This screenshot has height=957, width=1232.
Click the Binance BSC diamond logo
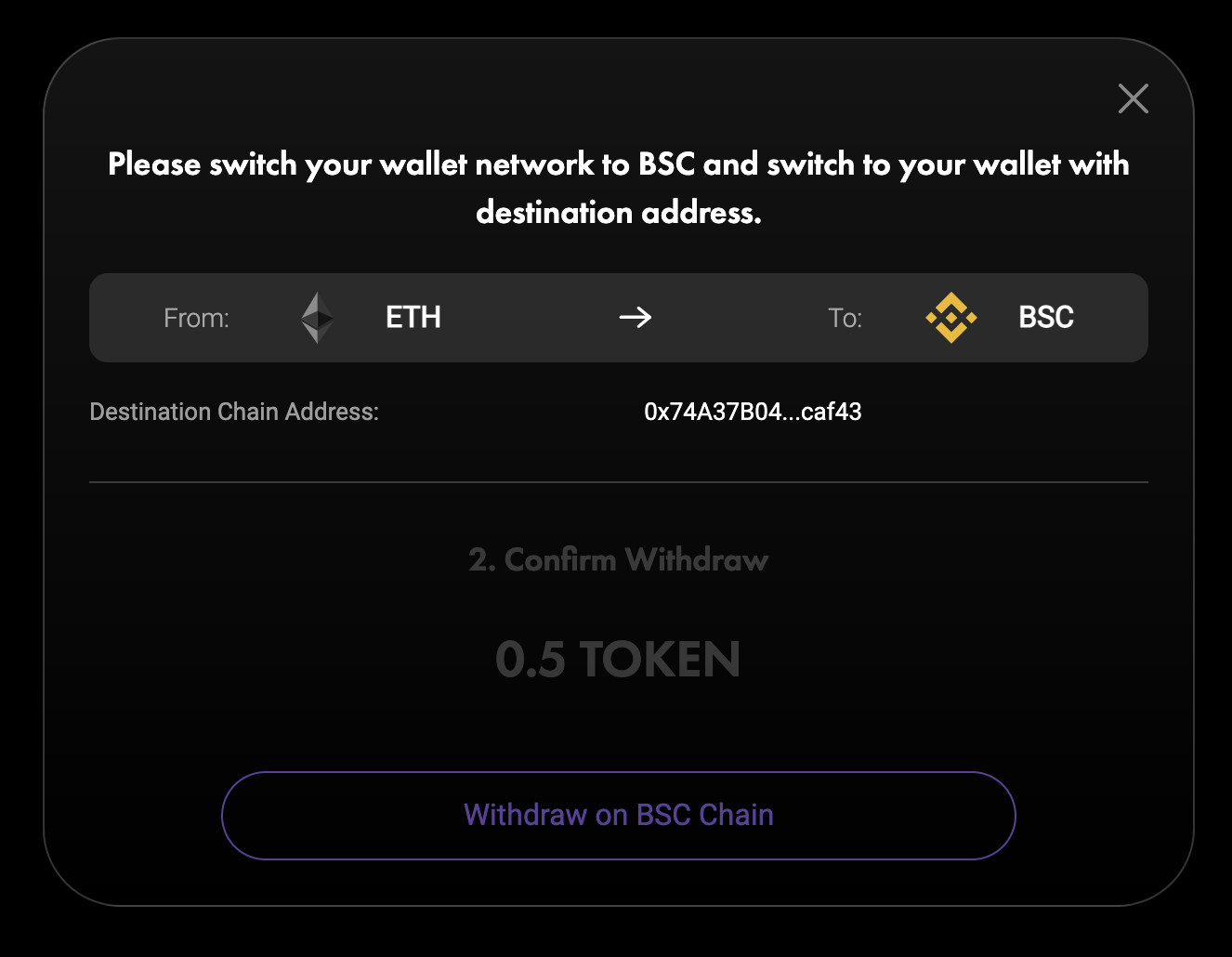(950, 318)
